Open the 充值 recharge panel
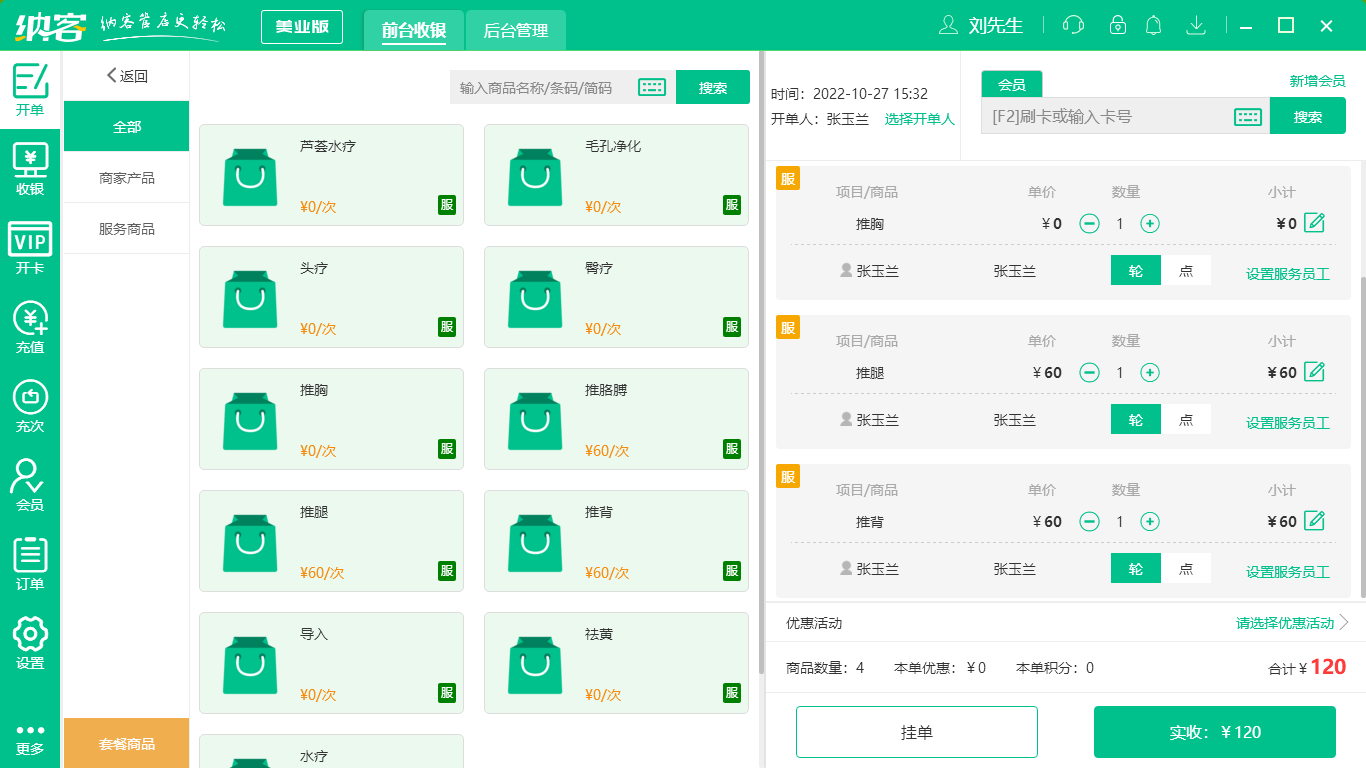Viewport: 1366px width, 768px height. tap(29, 324)
